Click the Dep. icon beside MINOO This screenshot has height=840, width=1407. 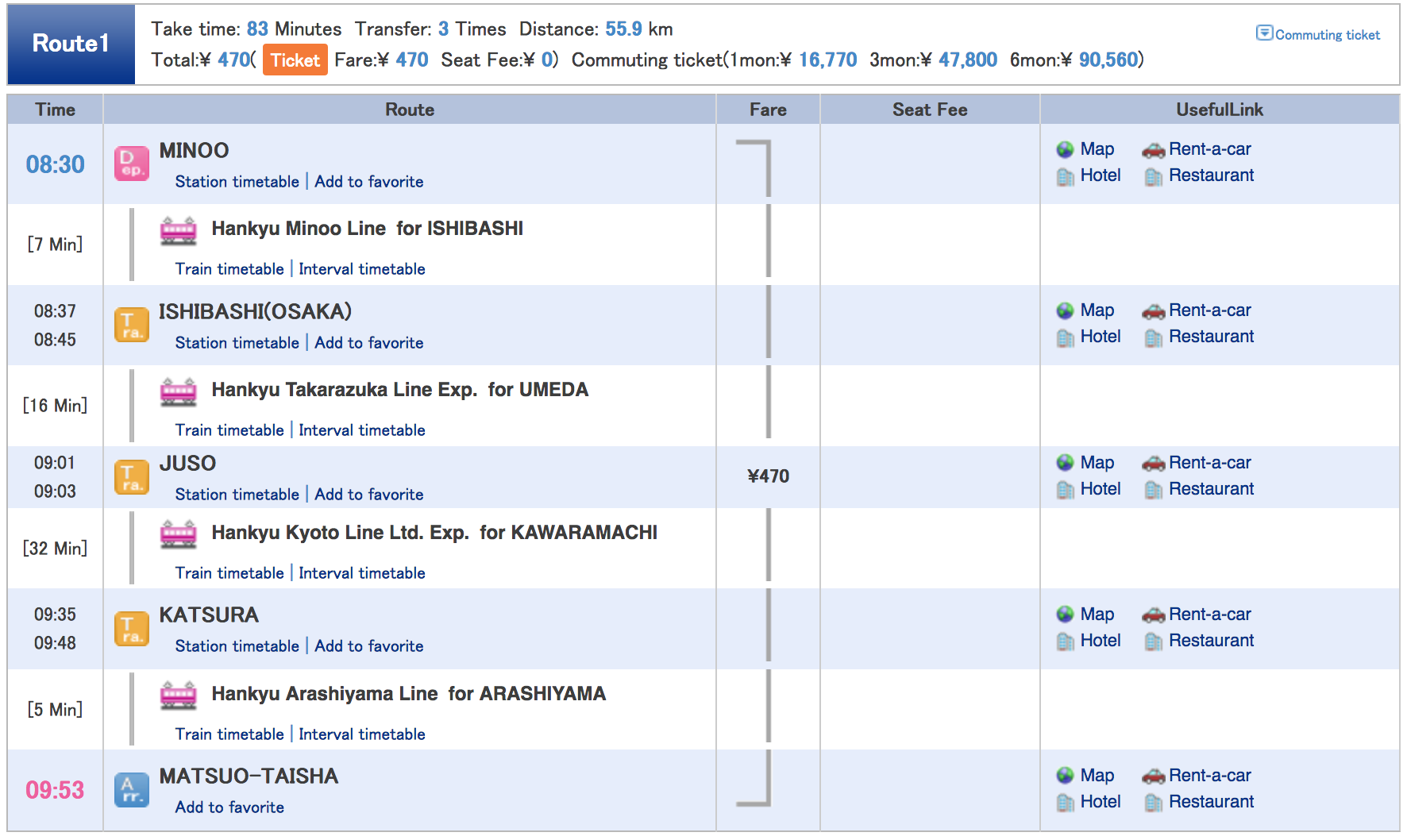coord(132,164)
